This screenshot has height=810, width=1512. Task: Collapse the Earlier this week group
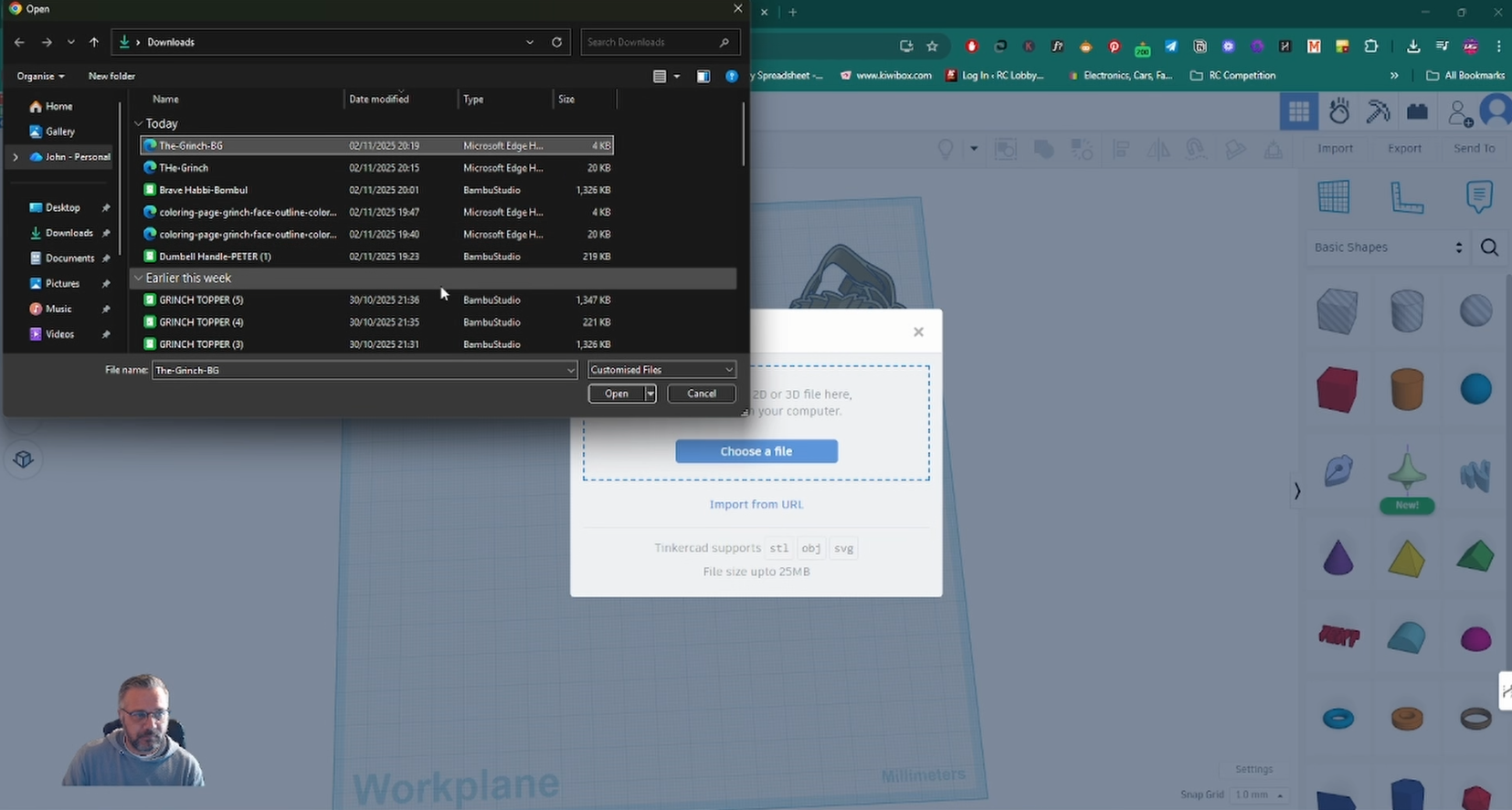[139, 278]
